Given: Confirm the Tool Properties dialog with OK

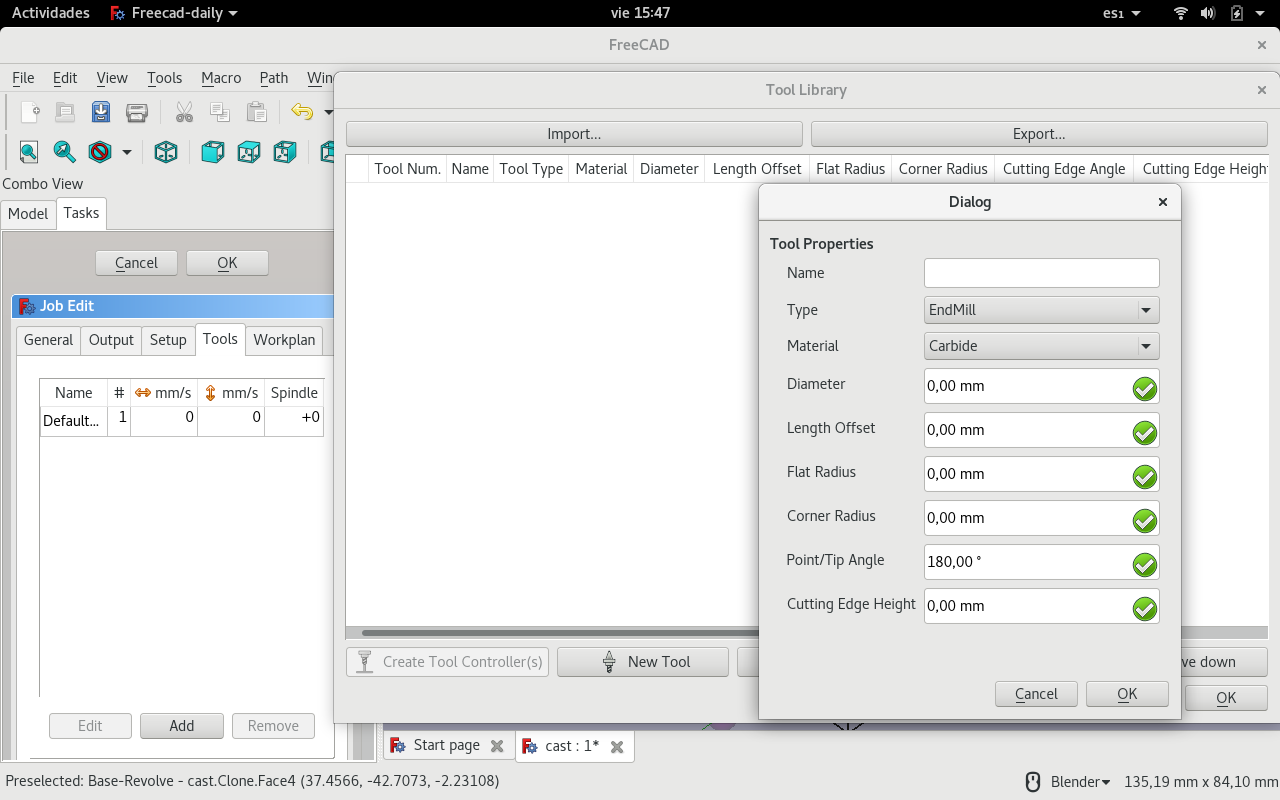Looking at the screenshot, I should pyautogui.click(x=1127, y=694).
